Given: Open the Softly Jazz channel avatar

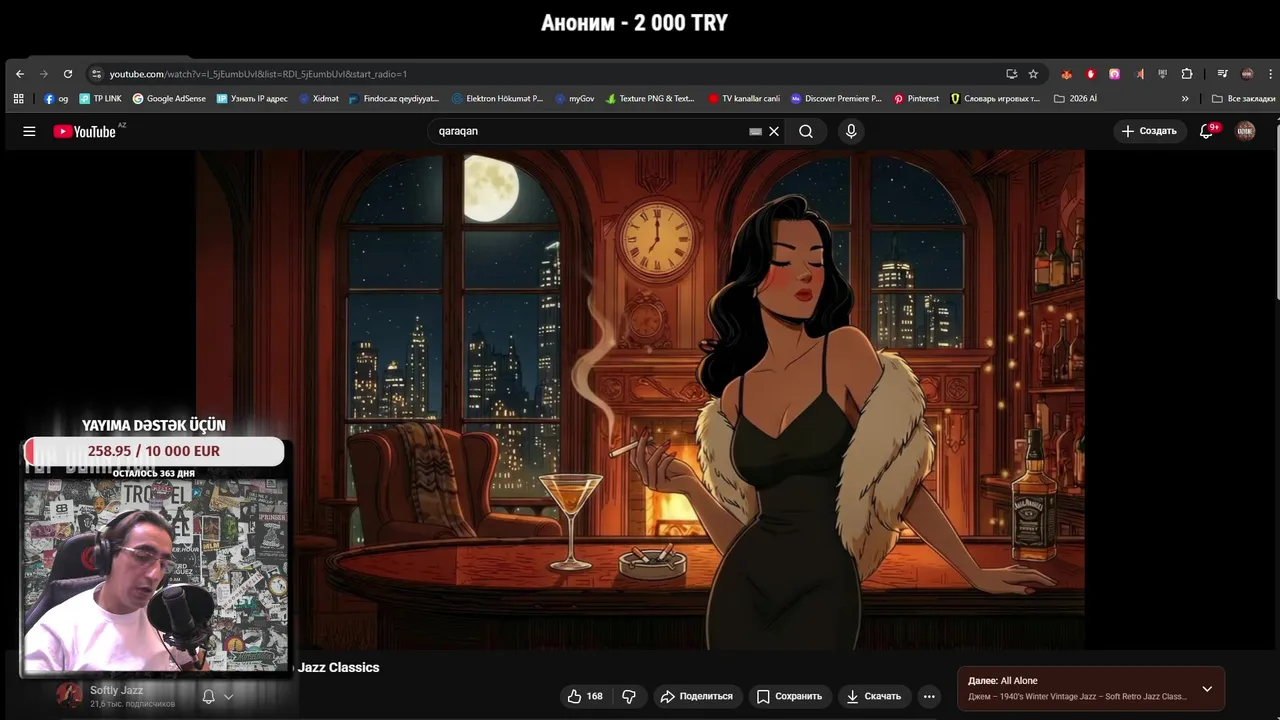Looking at the screenshot, I should tap(70, 695).
